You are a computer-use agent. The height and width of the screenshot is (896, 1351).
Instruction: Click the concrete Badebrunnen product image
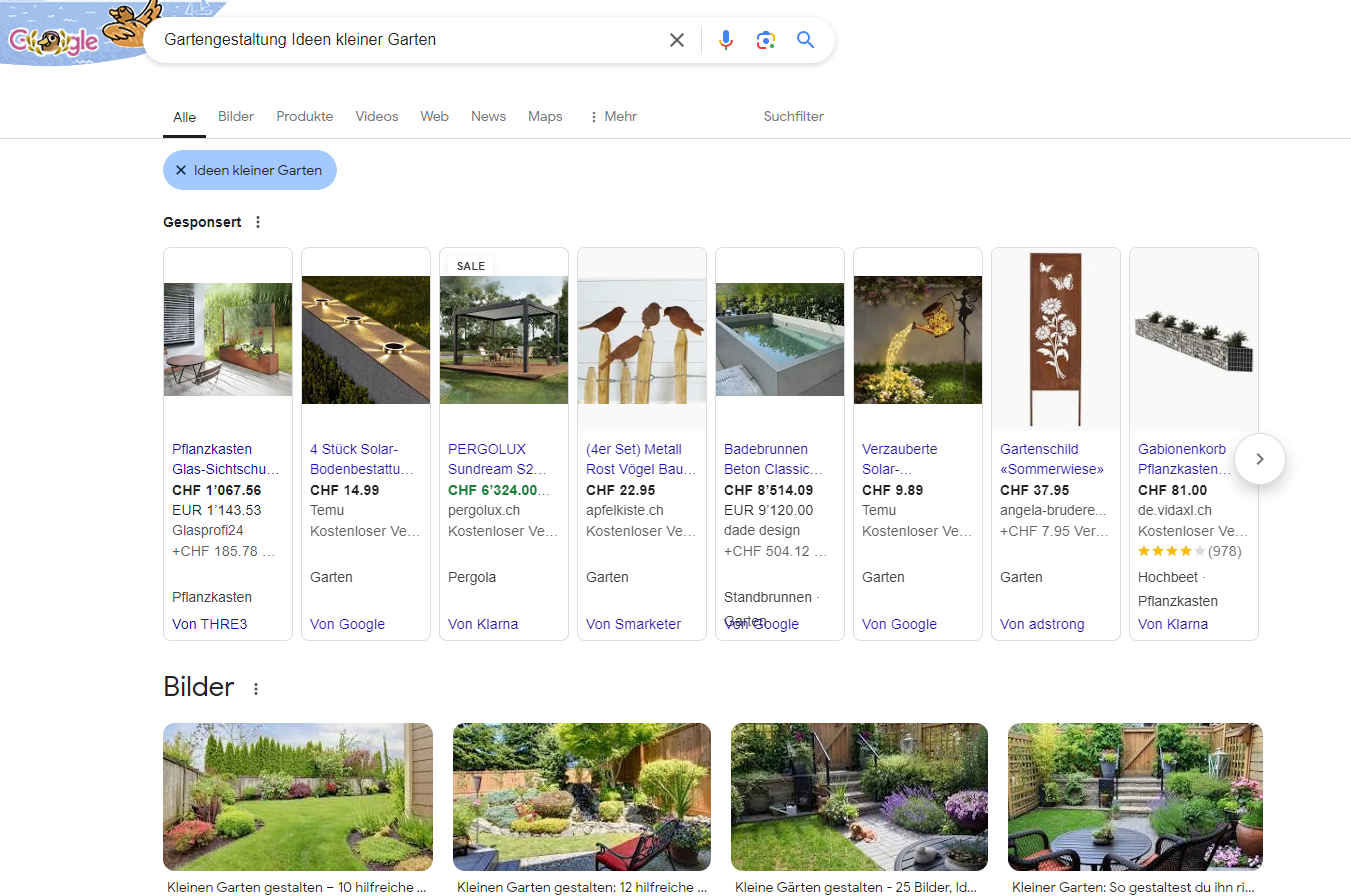(x=780, y=340)
